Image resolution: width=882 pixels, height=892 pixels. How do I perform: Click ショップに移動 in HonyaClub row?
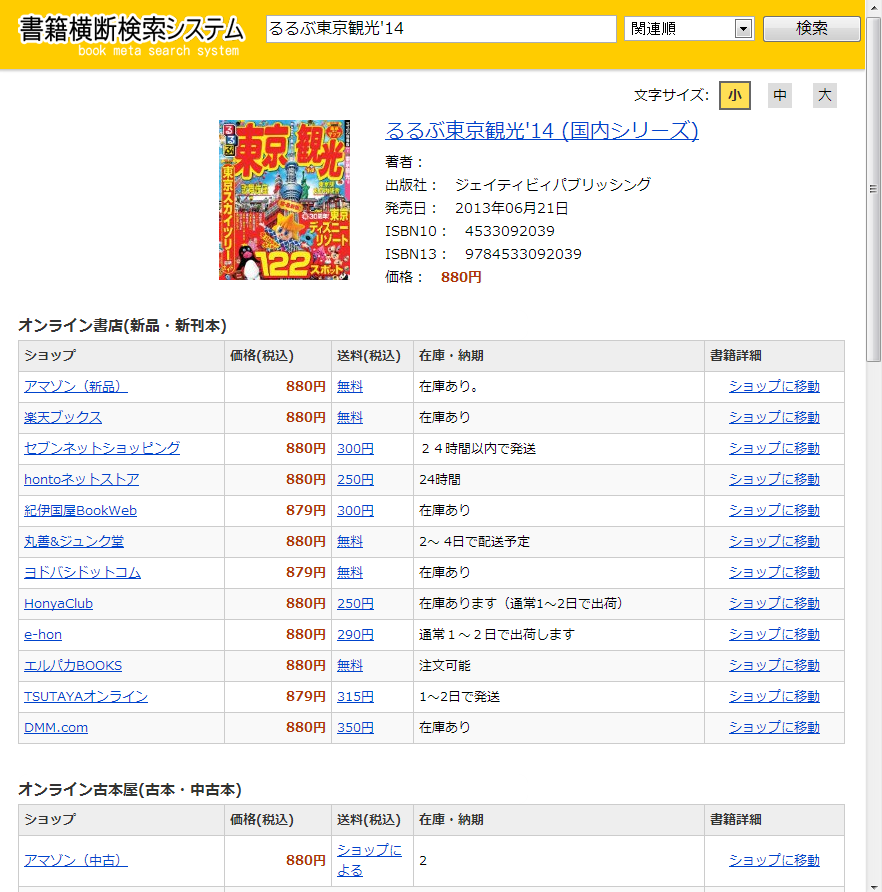coord(774,603)
